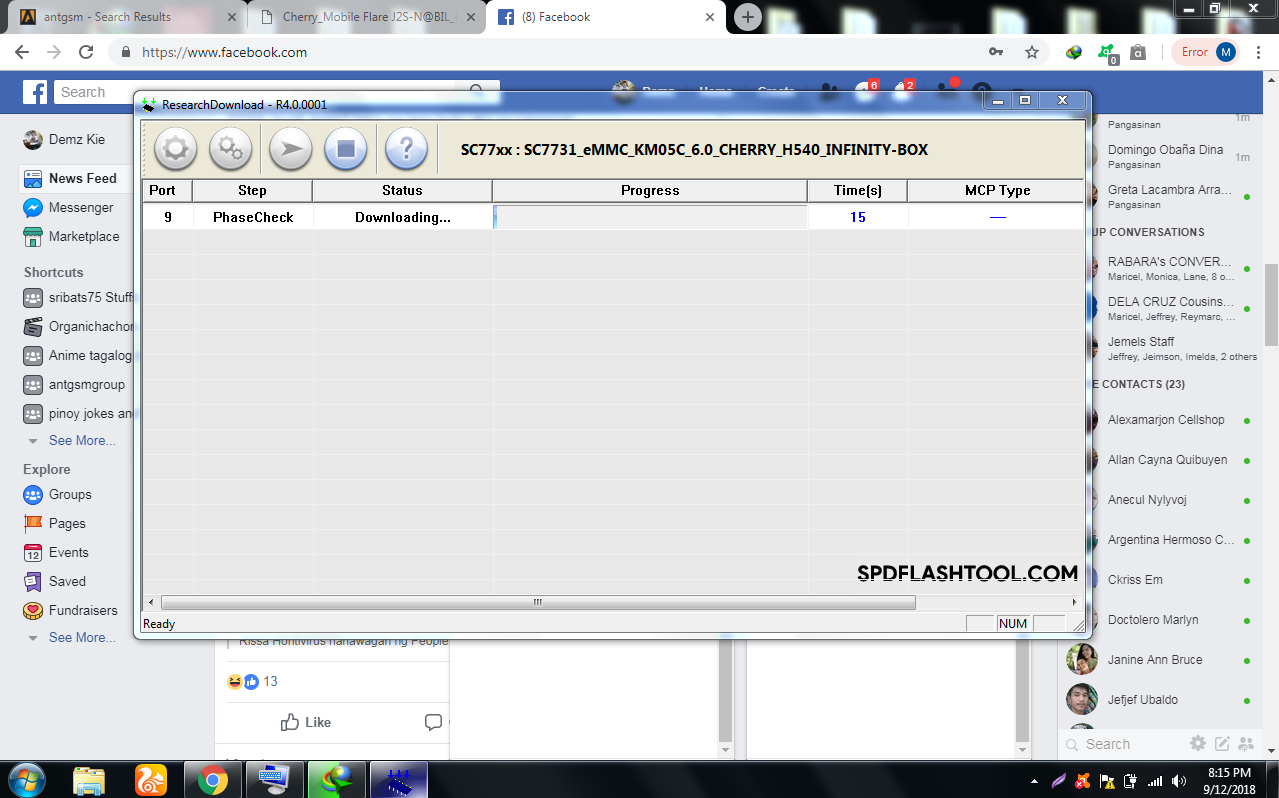Image resolution: width=1279 pixels, height=798 pixels.
Task: Like the Facebook post
Action: (306, 722)
